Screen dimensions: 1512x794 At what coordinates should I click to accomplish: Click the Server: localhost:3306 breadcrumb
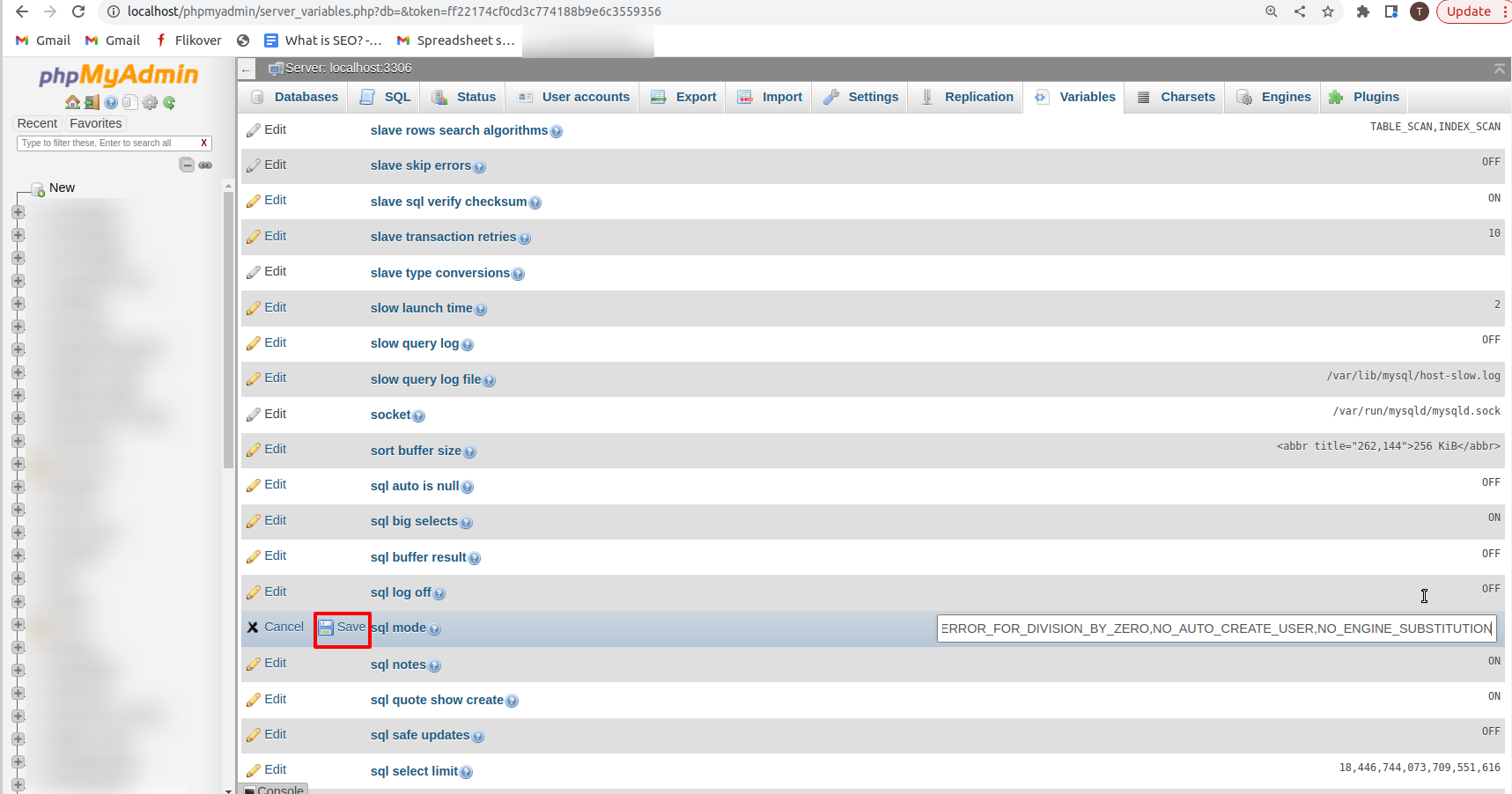[x=348, y=68]
